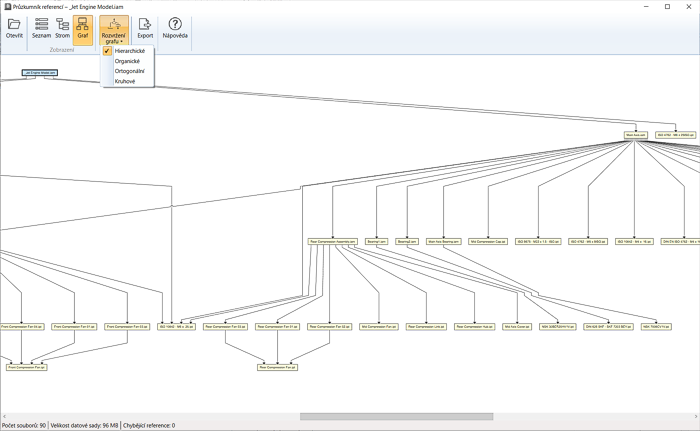700x431 pixels.
Task: Choose Kruhové graph layout
Action: [x=125, y=81]
